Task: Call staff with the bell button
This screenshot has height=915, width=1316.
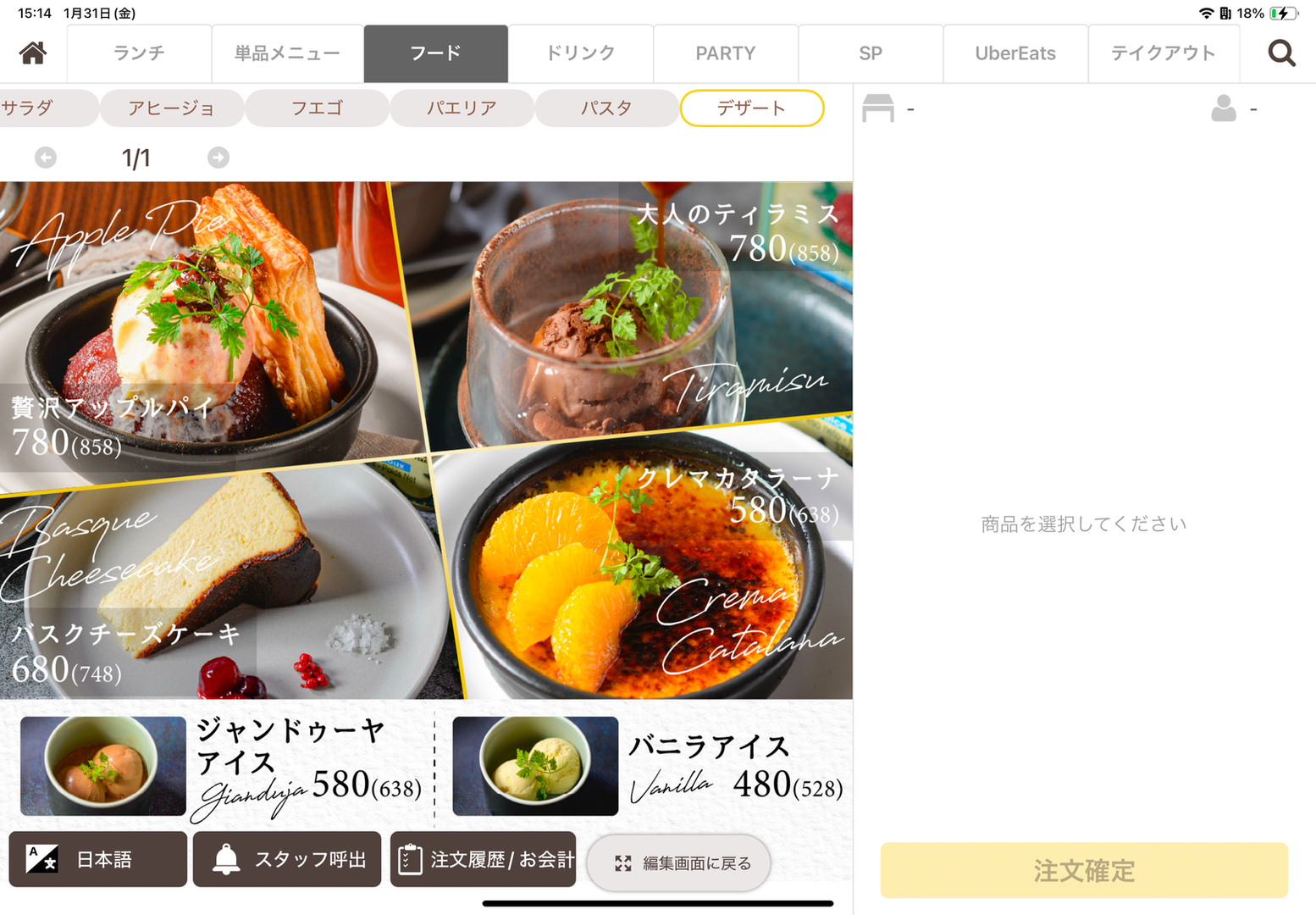Action: tap(287, 859)
